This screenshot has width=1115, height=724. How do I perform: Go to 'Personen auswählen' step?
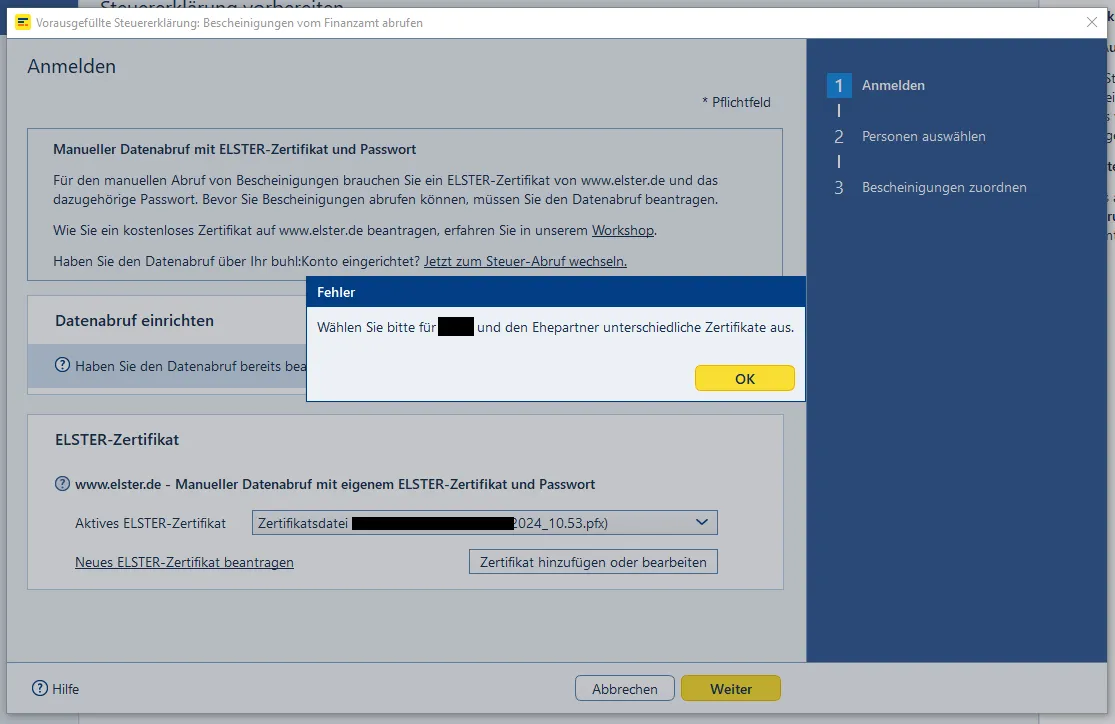[923, 137]
